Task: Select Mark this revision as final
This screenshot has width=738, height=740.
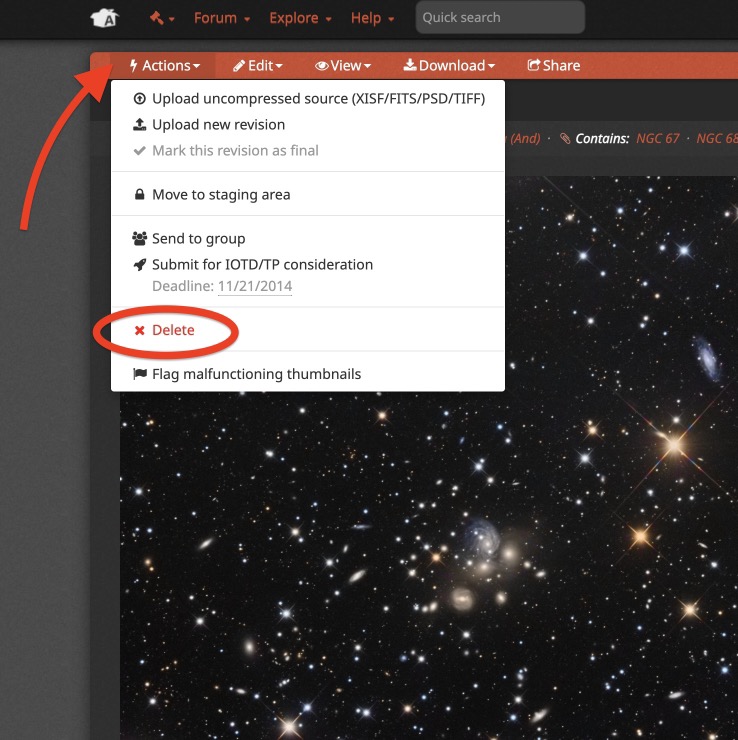Action: 308,151
